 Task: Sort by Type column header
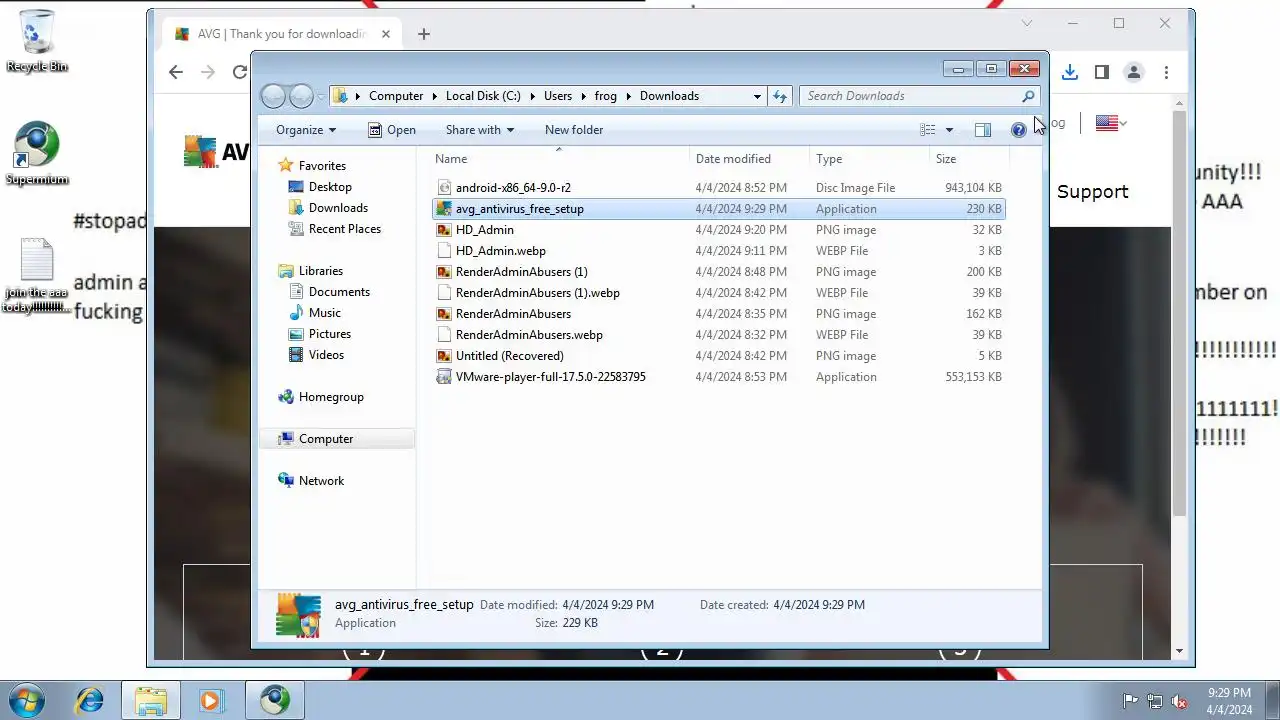[x=870, y=159]
